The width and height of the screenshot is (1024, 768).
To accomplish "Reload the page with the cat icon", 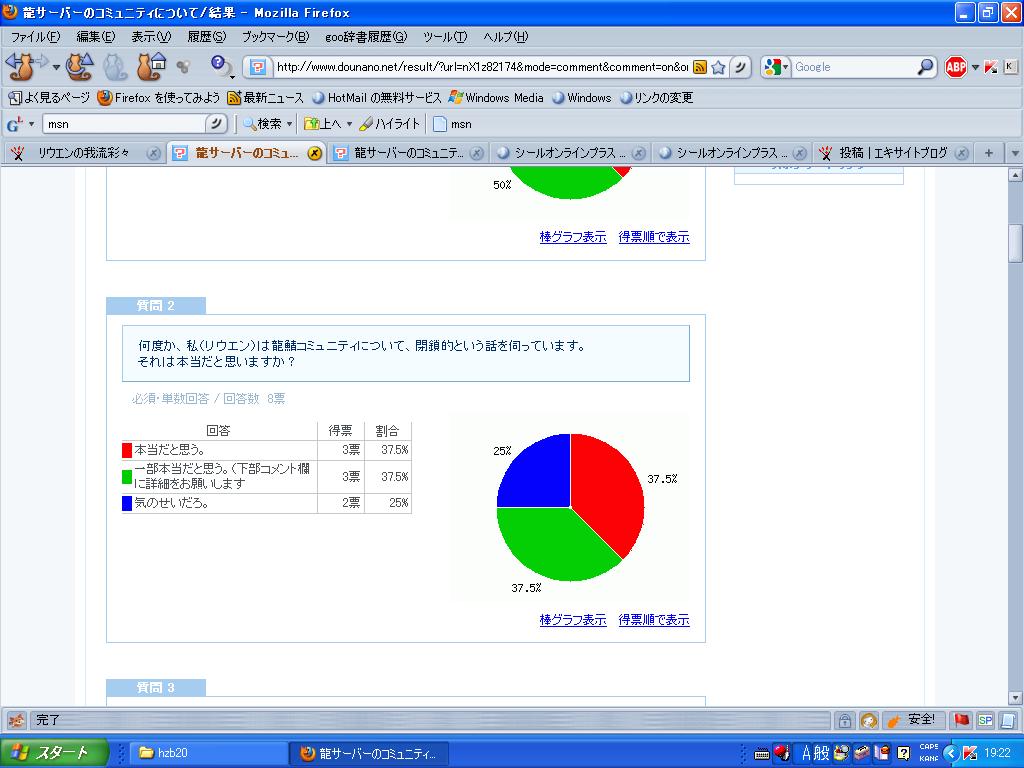I will [80, 67].
